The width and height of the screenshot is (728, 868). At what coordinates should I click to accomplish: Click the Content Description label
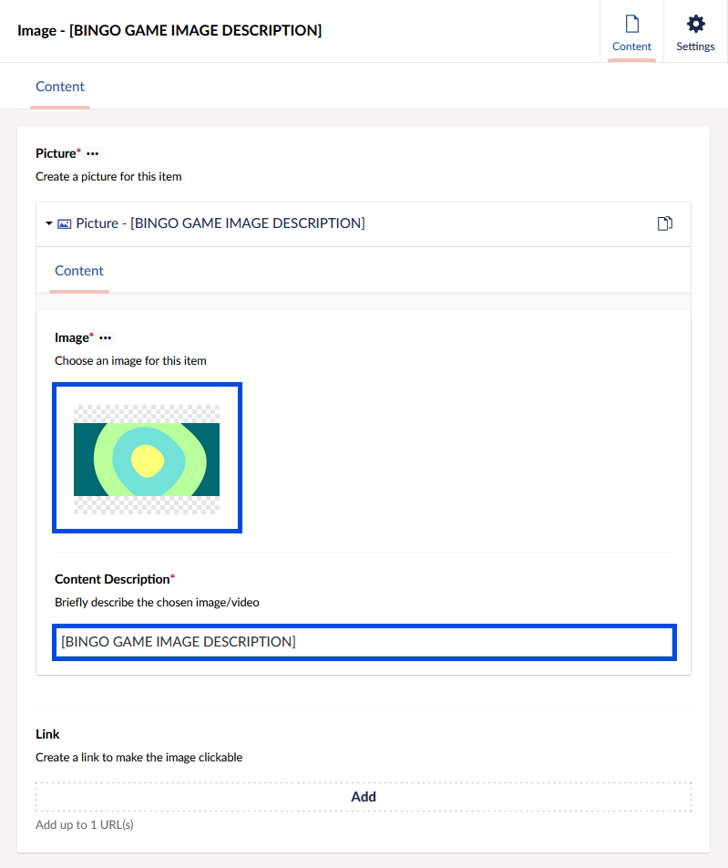tap(112, 579)
